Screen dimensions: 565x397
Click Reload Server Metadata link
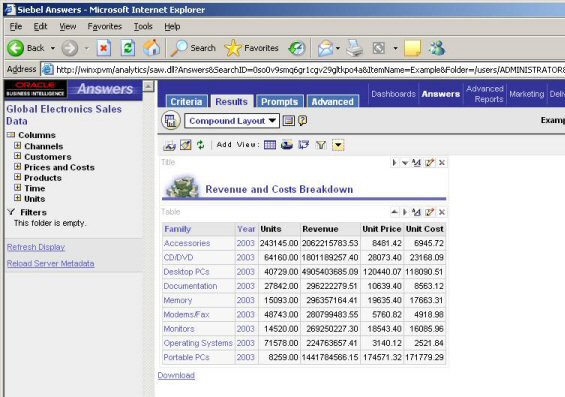[50, 263]
